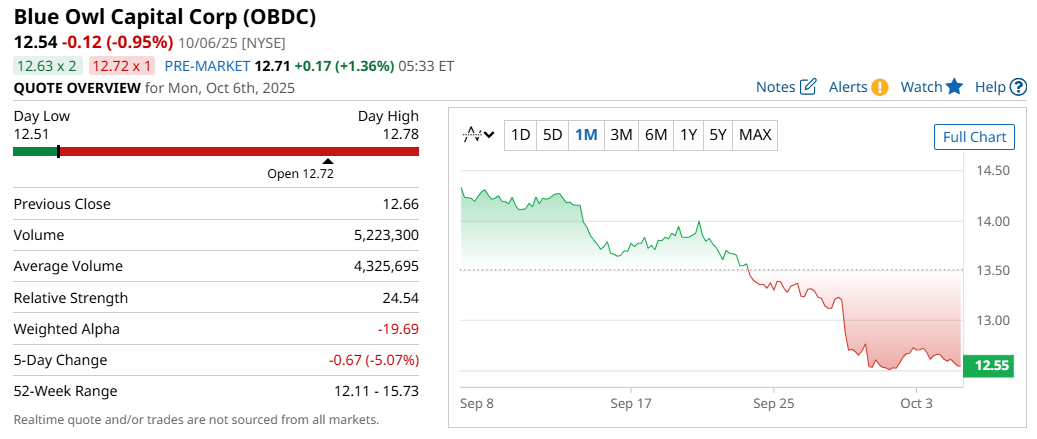
Task: Click the ask quote 12.72 x 1
Action: point(121,66)
